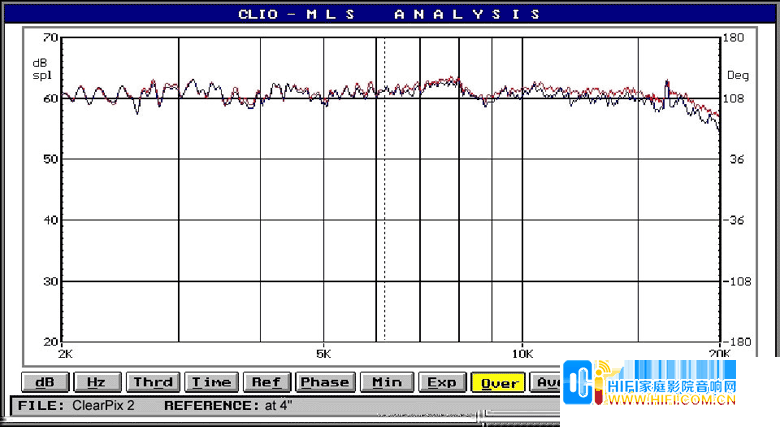Select the Thrd third-octave smoothing button

153,382
